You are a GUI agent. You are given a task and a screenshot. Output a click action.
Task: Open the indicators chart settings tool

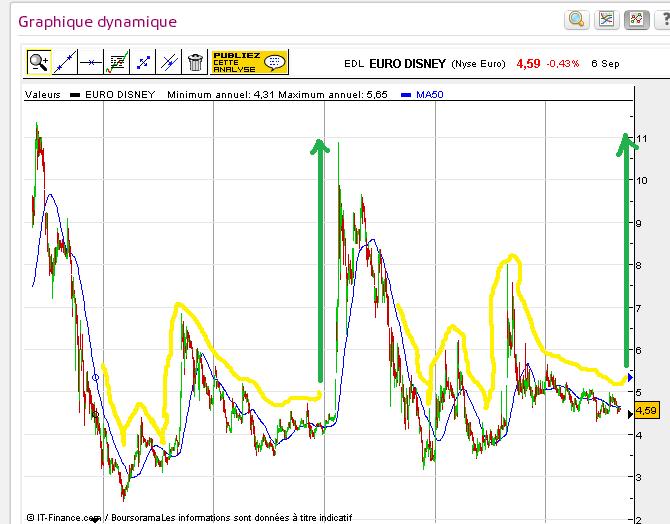pos(117,62)
